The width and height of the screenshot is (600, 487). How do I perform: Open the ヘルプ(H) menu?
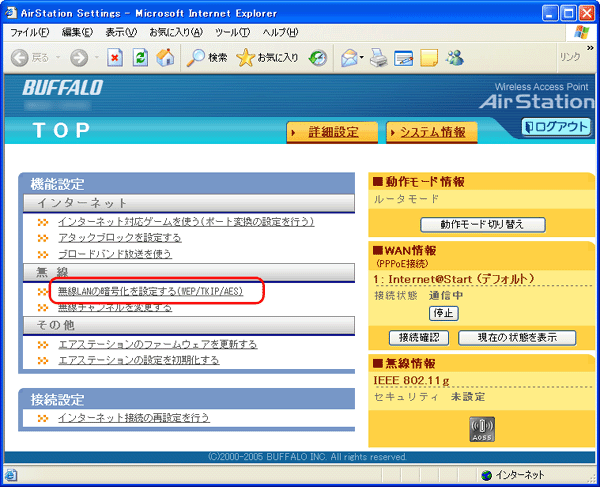(x=280, y=32)
